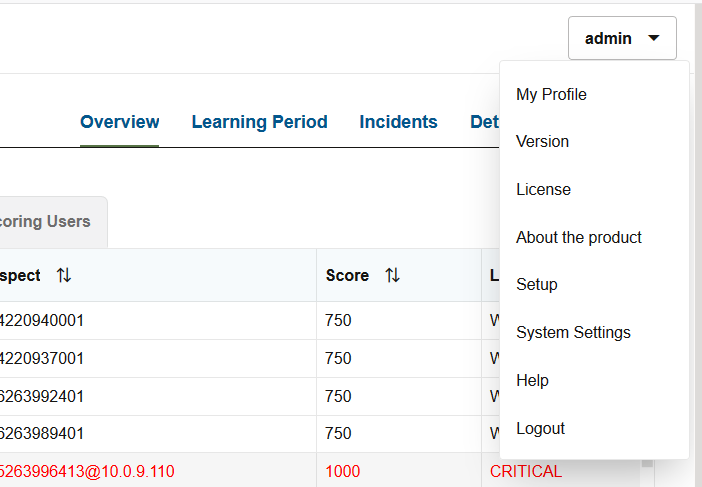Screen dimensions: 702x487
Task: Switch to the Overview tab
Action: point(120,122)
